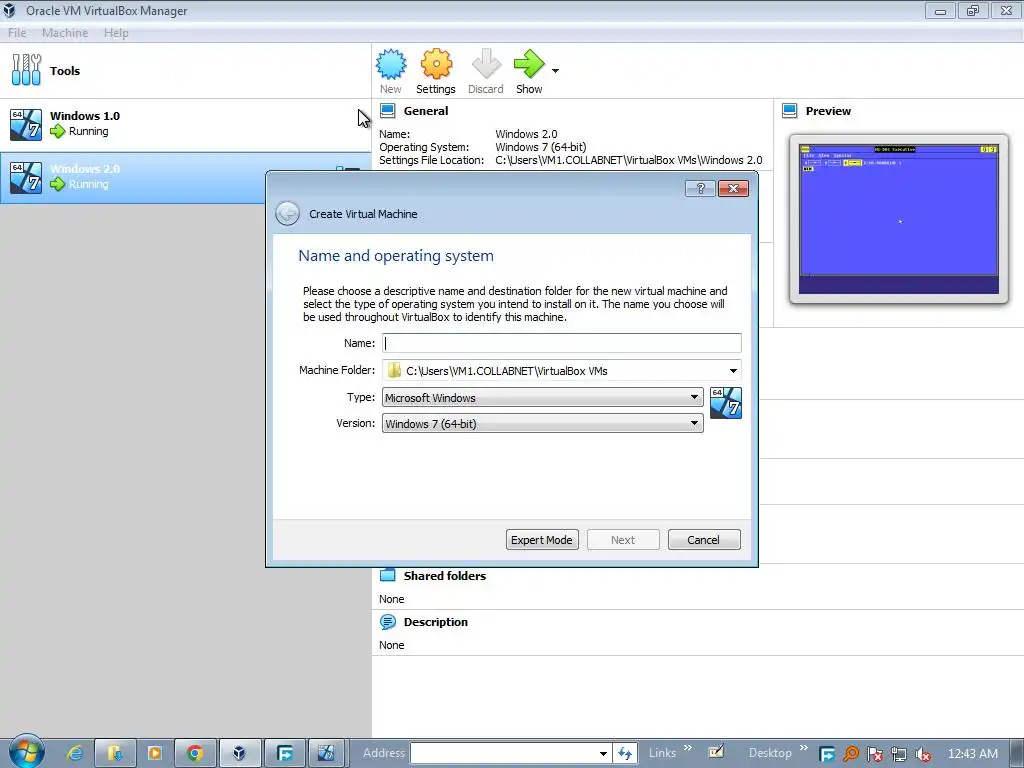Image resolution: width=1024 pixels, height=768 pixels.
Task: Click the Next button
Action: (x=623, y=539)
